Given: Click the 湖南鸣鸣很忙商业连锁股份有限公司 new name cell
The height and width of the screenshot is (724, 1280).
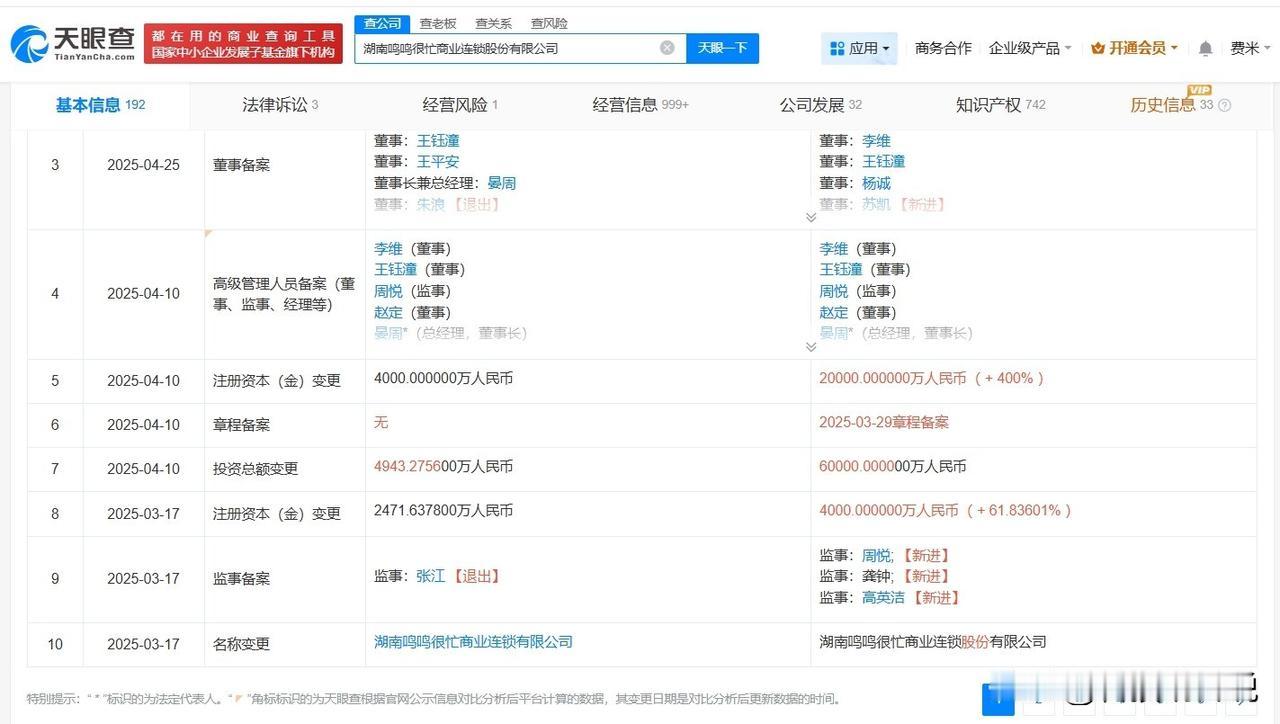Looking at the screenshot, I should 933,642.
